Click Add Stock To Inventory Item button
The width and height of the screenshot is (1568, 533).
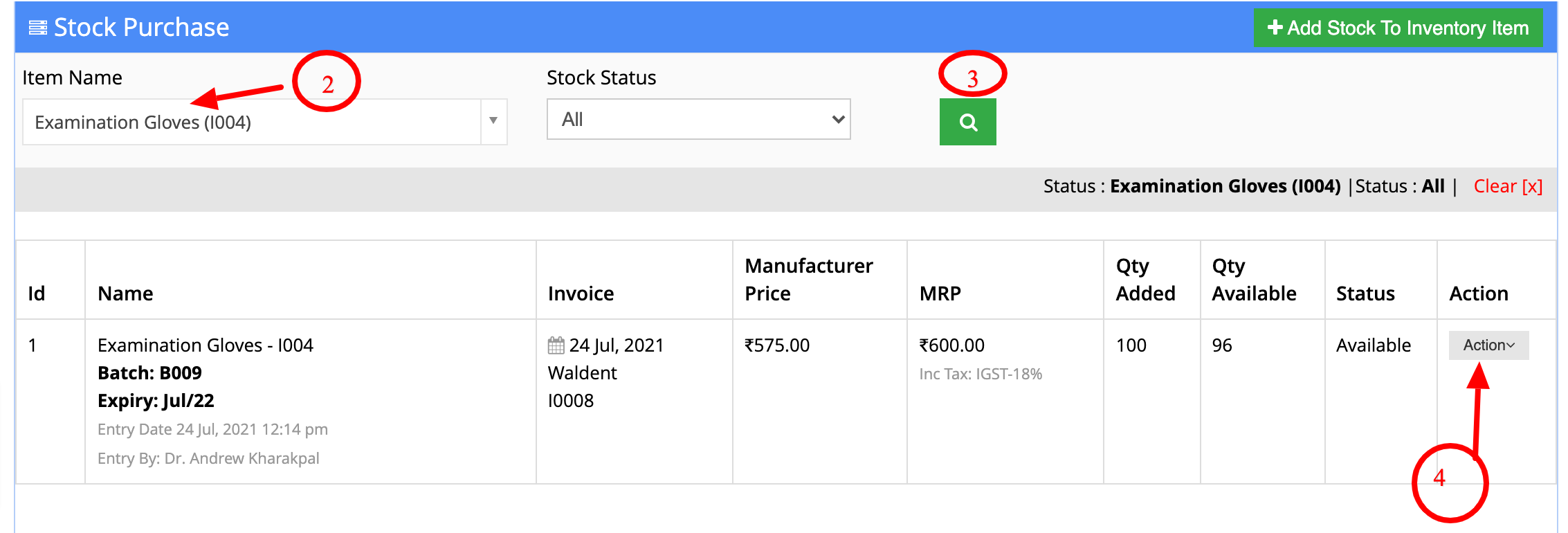[x=1398, y=28]
